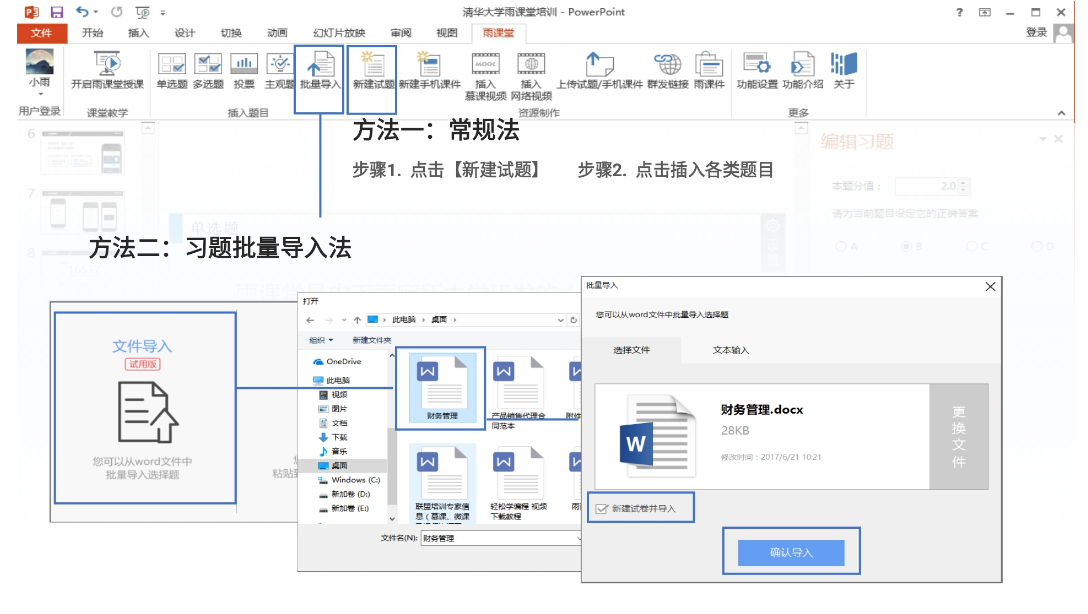Screen dimensions: 1088x614
Task: Switch to the 视图 ribbon tab
Action: tap(446, 33)
